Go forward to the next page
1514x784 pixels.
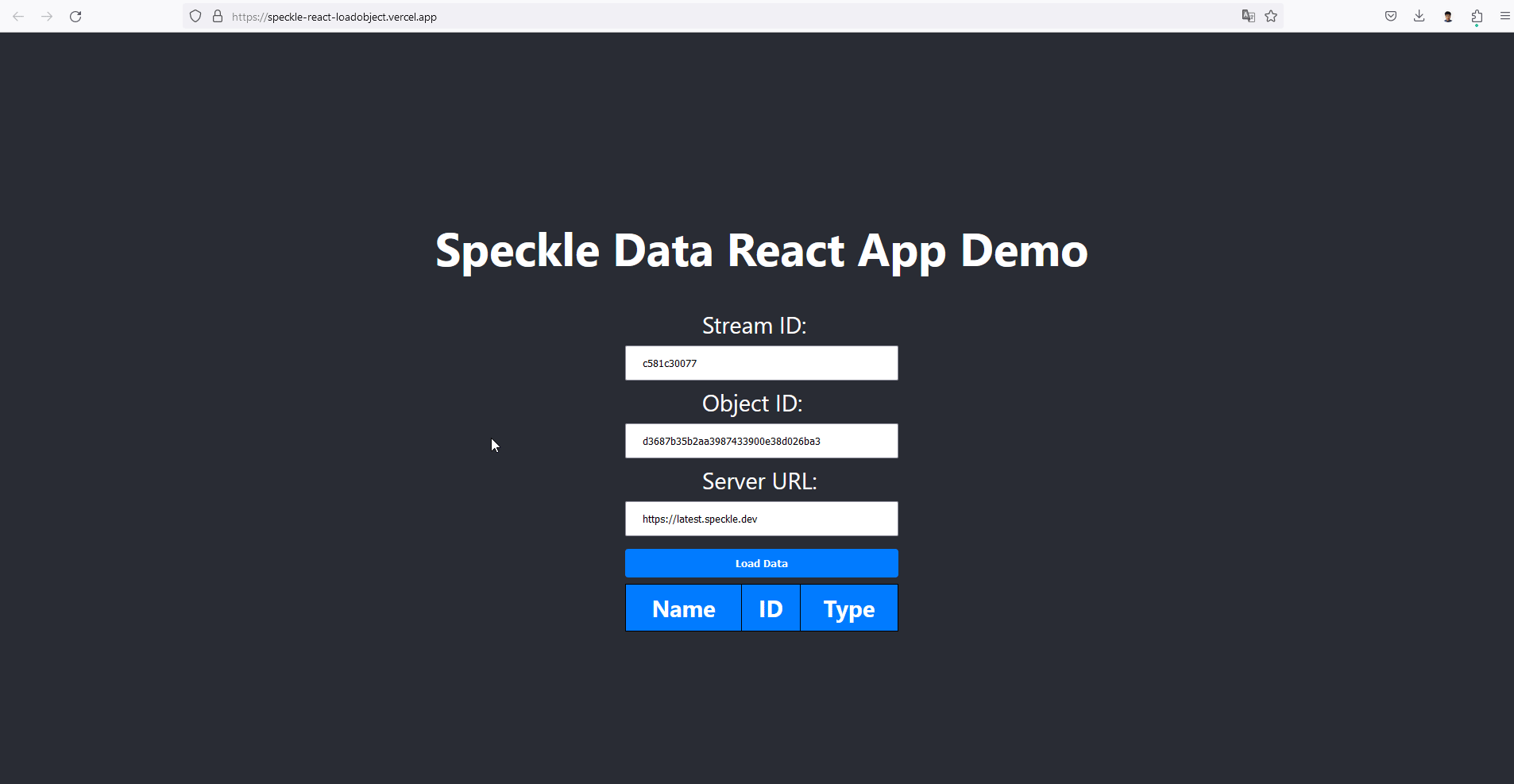[x=47, y=16]
